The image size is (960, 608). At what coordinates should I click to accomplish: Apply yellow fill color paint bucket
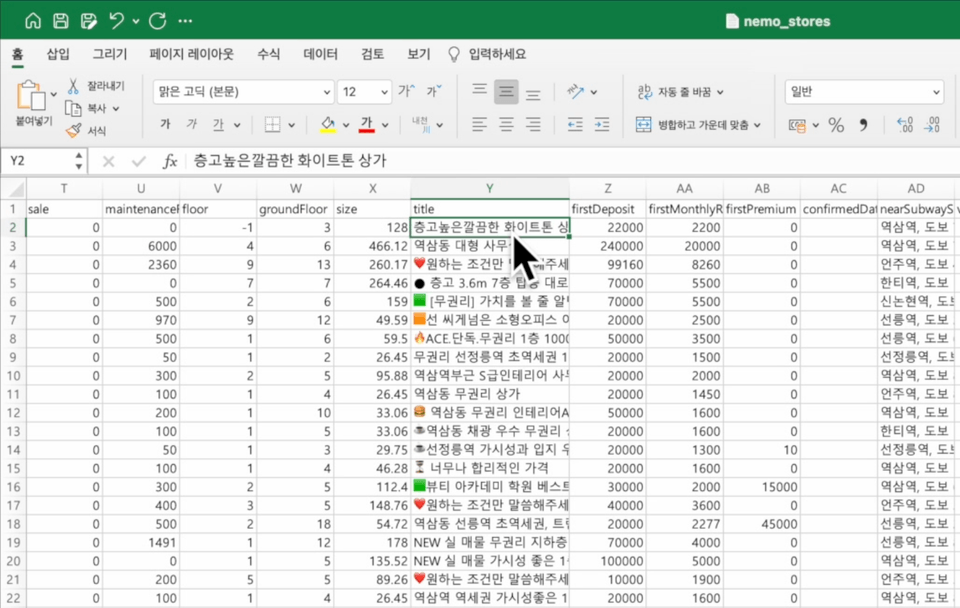[327, 125]
